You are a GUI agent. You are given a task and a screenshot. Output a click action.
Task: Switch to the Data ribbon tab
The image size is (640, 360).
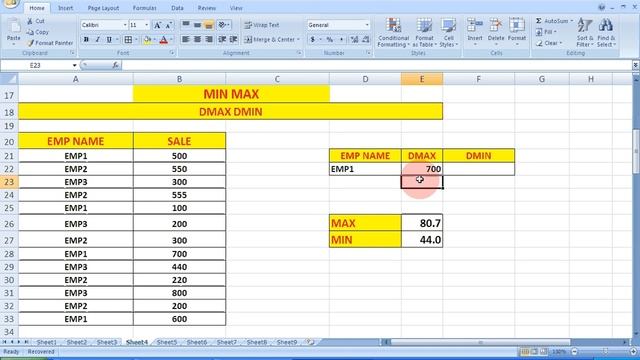click(x=177, y=8)
